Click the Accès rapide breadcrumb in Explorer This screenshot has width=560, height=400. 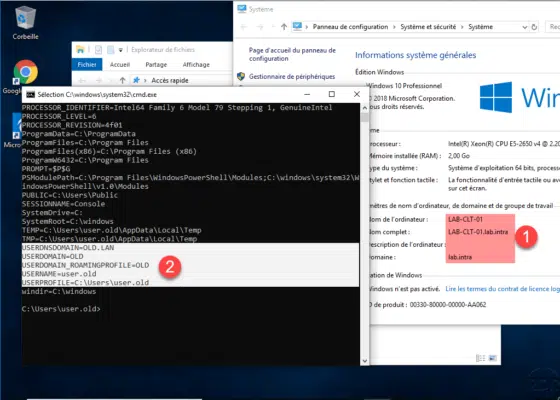point(170,81)
